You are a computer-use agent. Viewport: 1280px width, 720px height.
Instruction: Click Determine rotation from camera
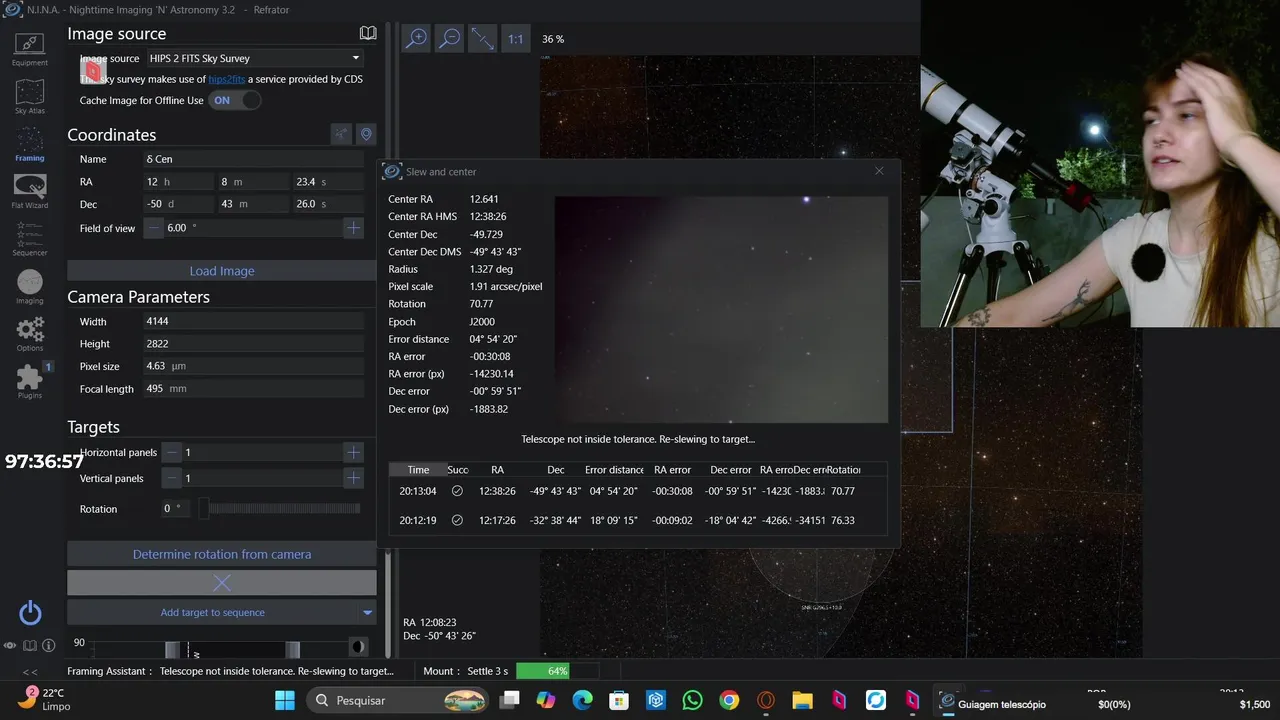pos(222,554)
